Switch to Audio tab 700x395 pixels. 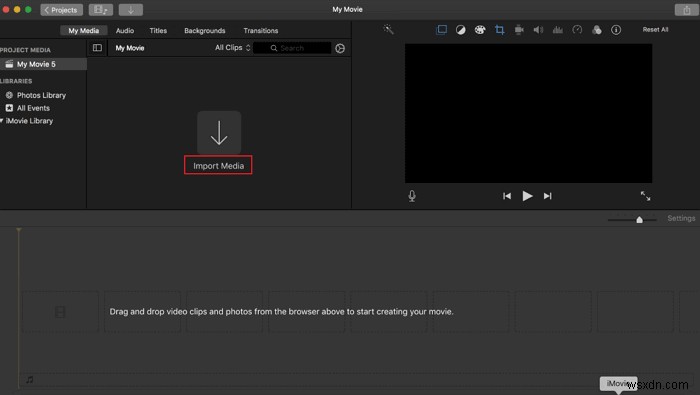pos(125,30)
